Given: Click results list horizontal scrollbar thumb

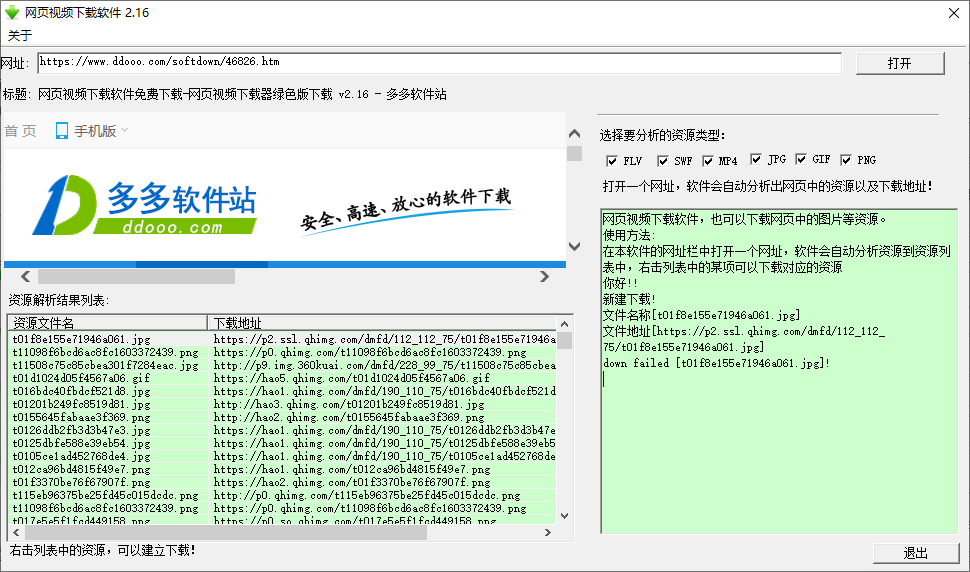Looking at the screenshot, I should pos(226,532).
